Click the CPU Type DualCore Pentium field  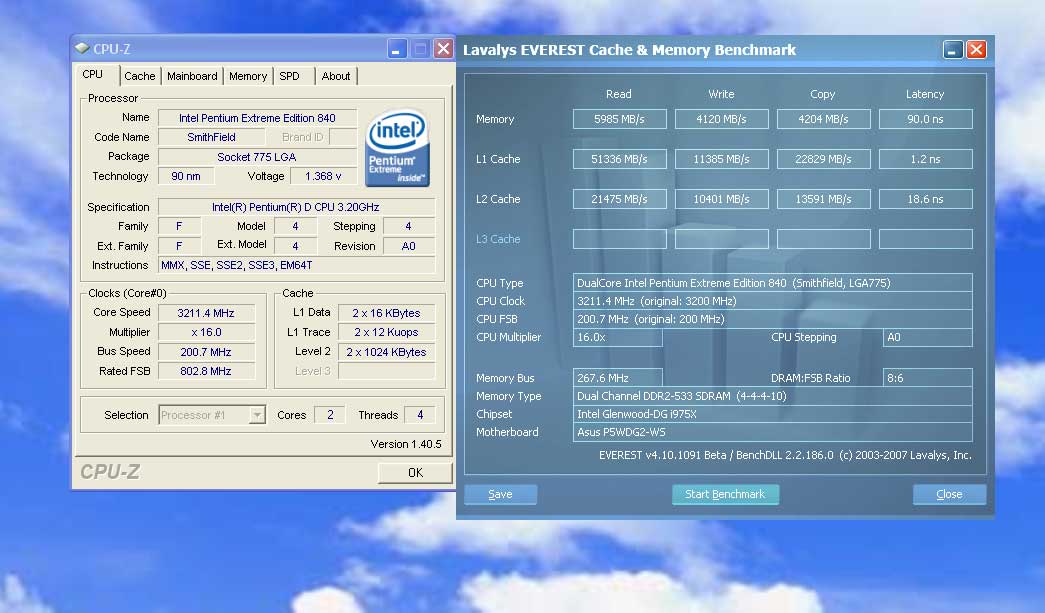tap(772, 283)
